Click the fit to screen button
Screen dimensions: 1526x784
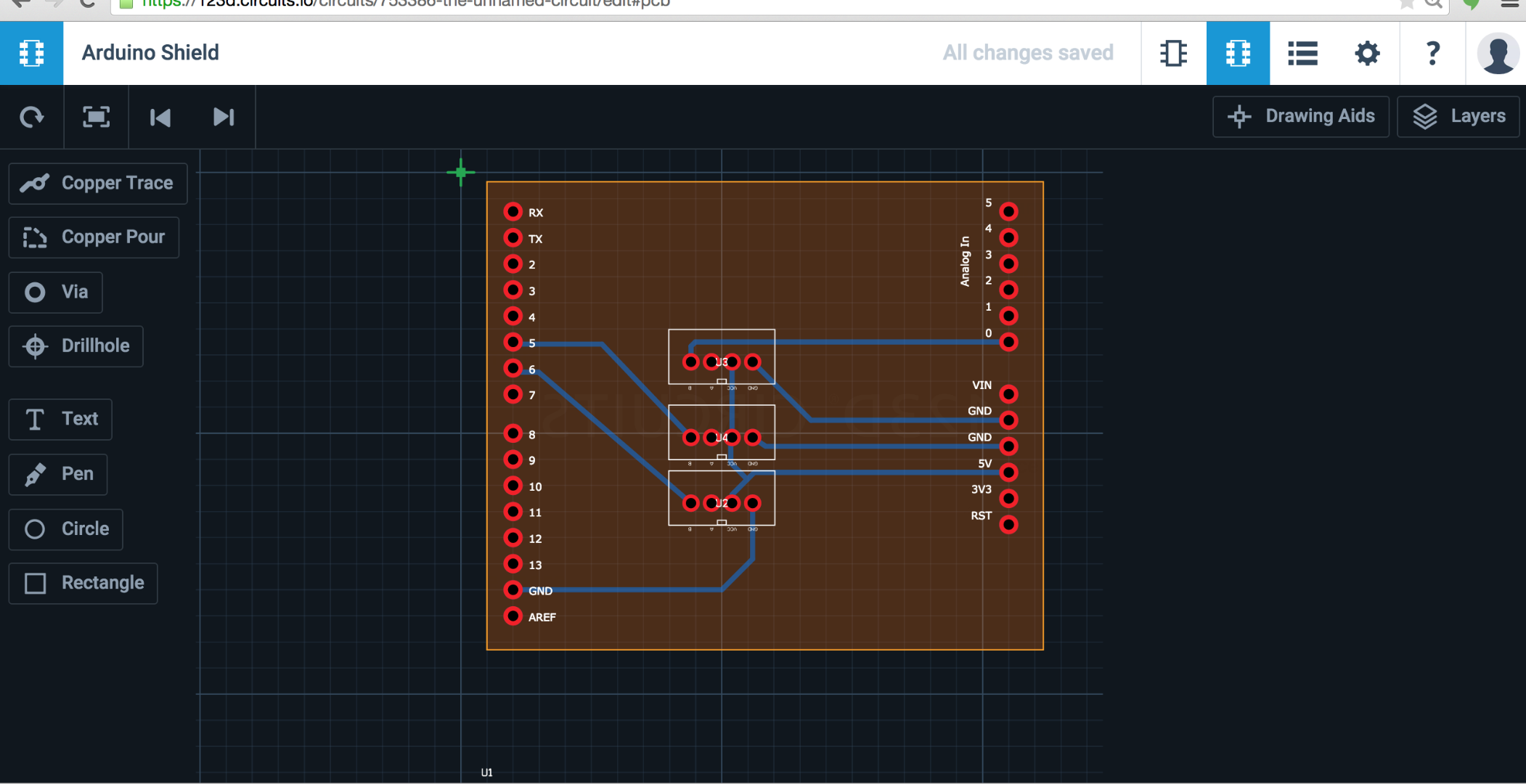point(96,117)
